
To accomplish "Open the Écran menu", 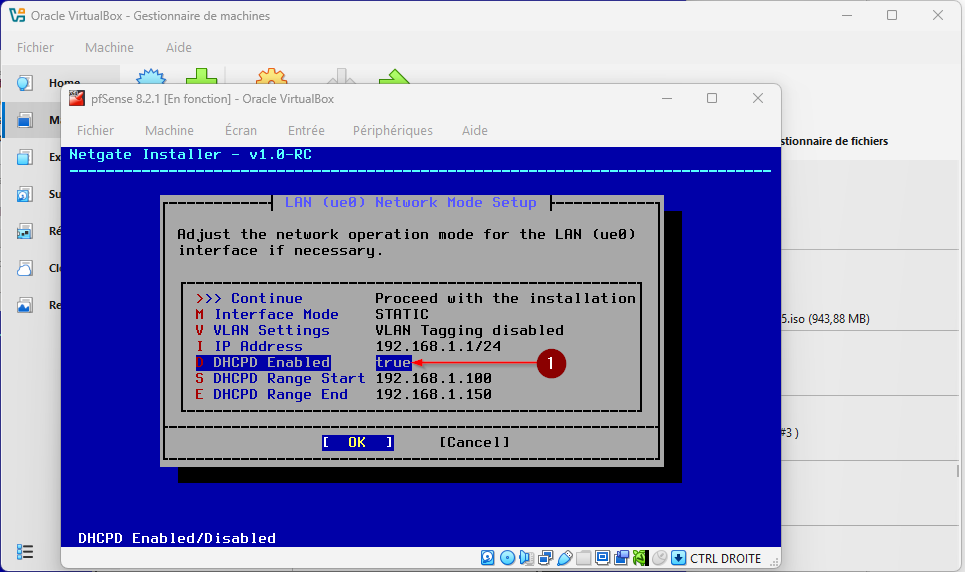I will coord(240,130).
